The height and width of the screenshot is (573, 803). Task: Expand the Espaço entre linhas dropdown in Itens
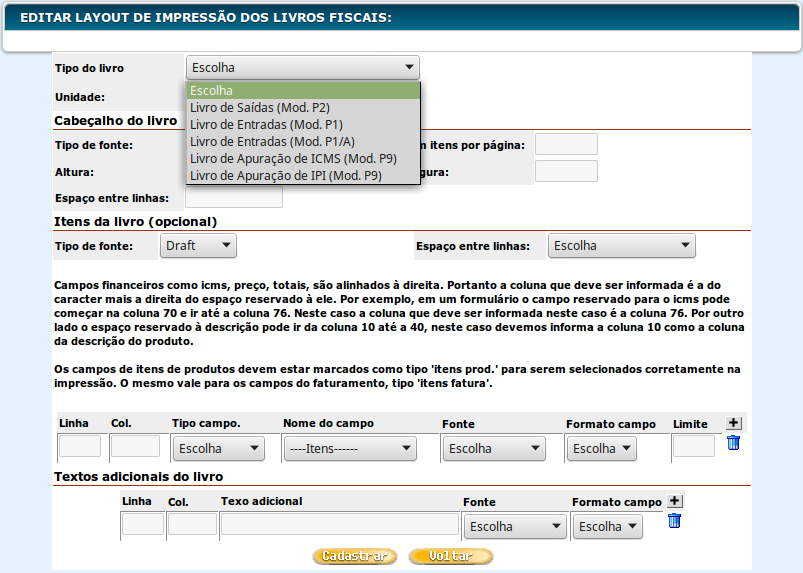621,245
